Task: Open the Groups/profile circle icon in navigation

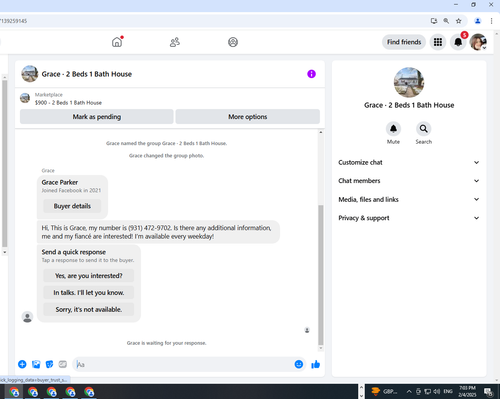Action: [x=233, y=42]
